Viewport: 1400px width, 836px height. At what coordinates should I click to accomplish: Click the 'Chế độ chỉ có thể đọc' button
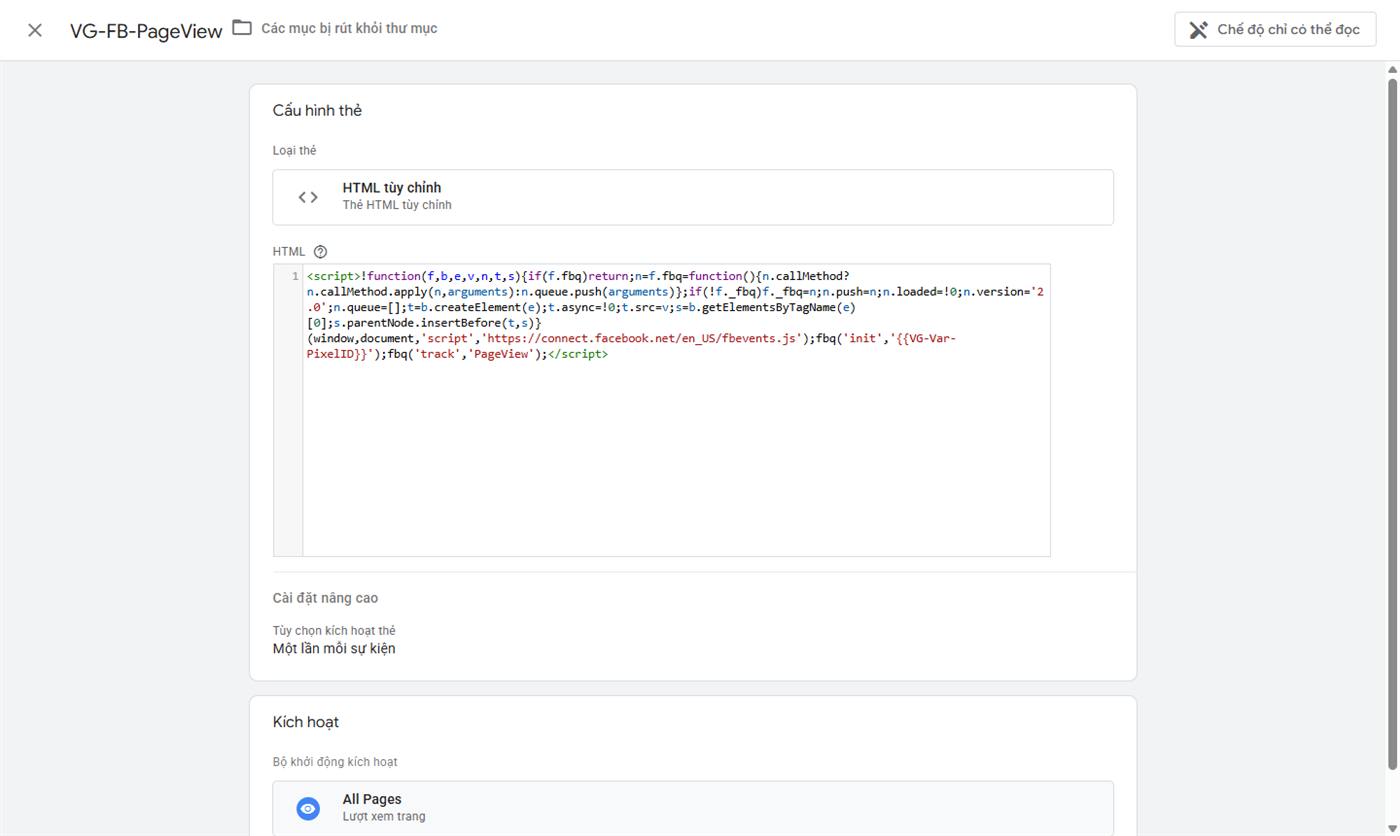coord(1275,30)
